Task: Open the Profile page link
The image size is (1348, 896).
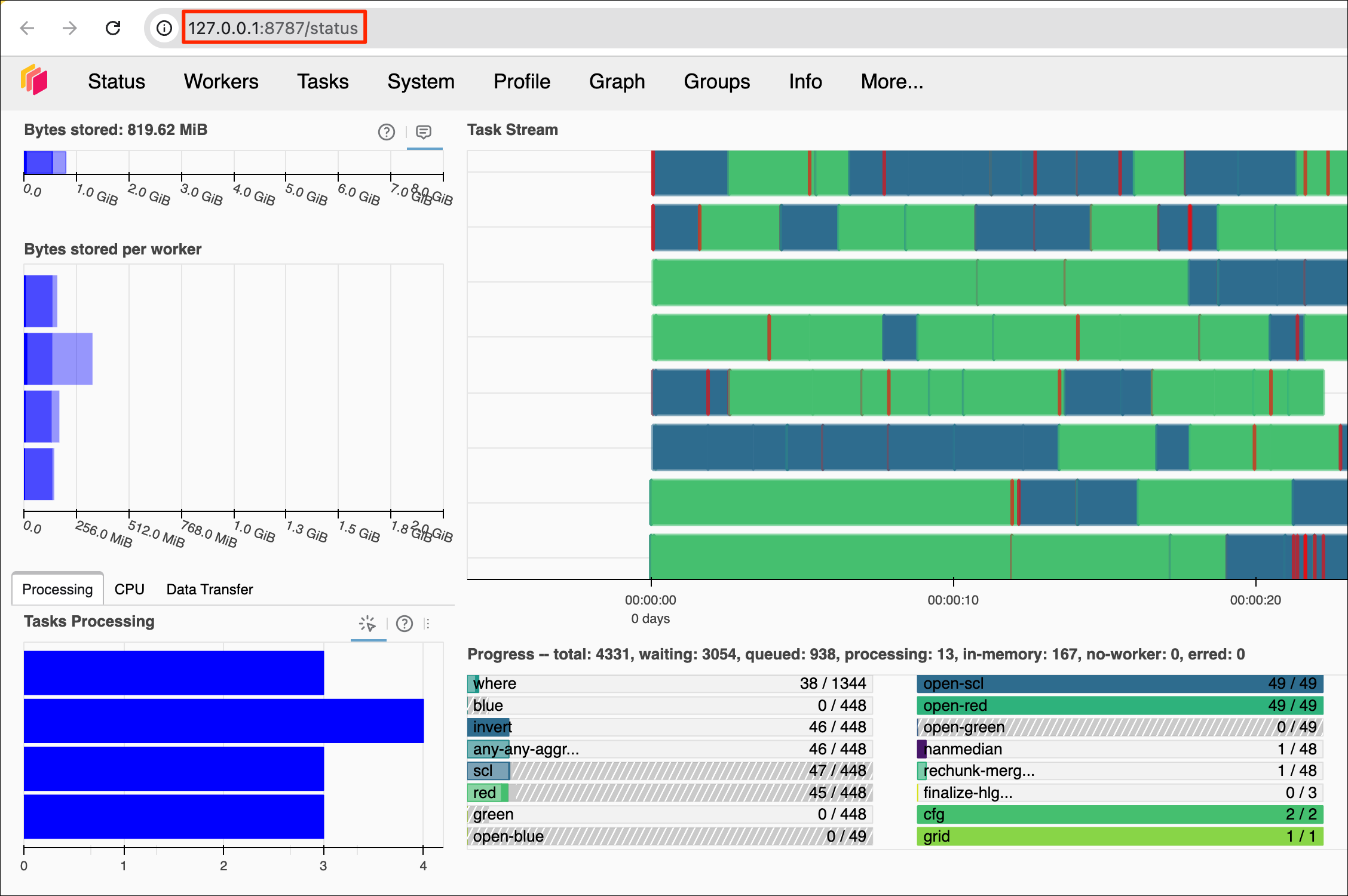Action: click(522, 81)
